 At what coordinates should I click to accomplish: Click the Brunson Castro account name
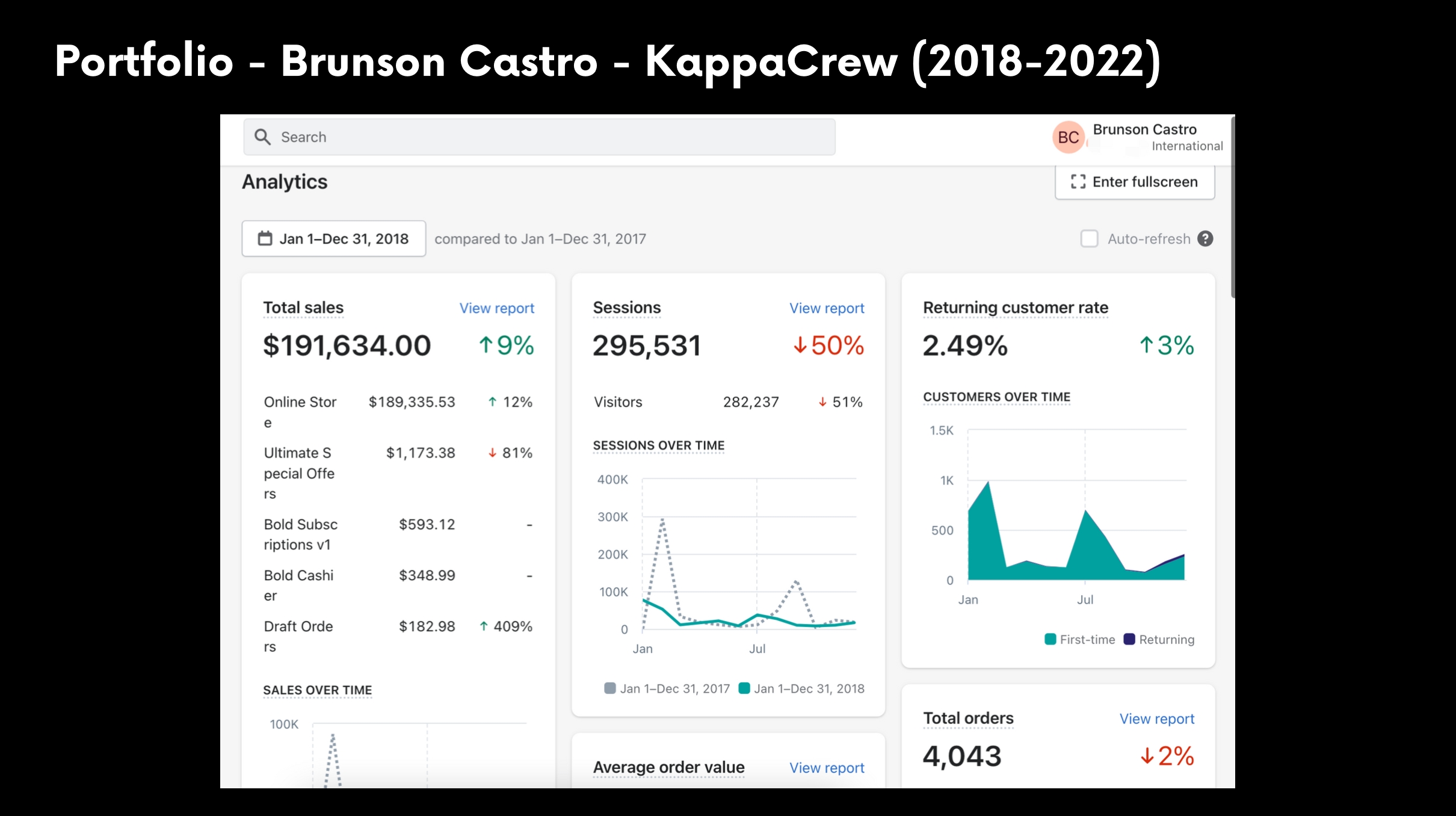click(1144, 129)
